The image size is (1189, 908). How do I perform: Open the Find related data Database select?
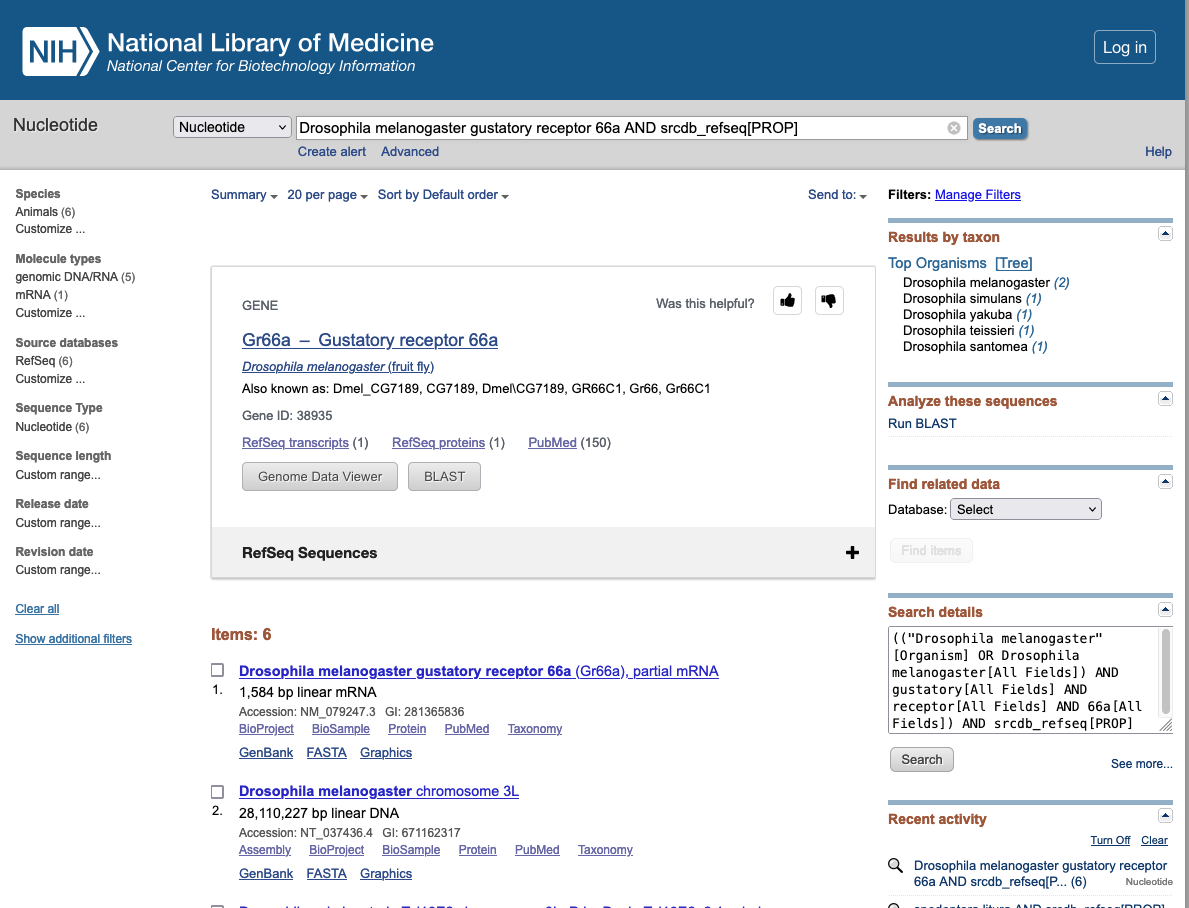tap(1025, 509)
